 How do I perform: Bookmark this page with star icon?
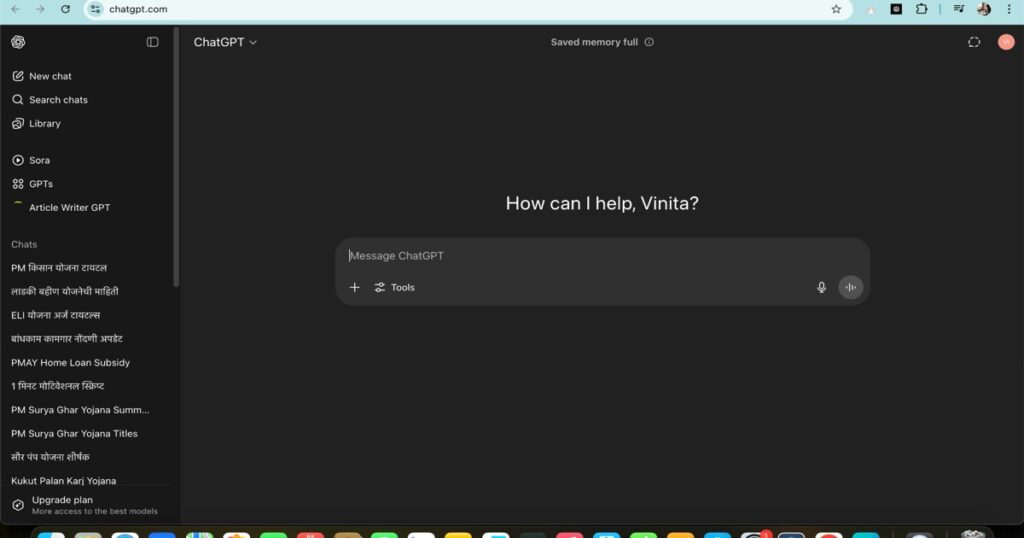837,9
